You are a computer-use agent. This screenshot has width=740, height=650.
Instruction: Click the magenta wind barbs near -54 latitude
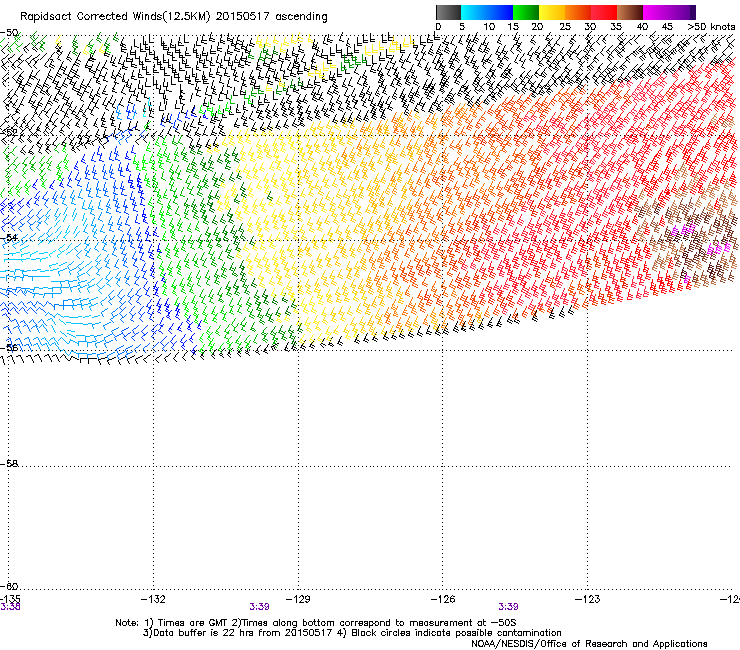pos(683,230)
